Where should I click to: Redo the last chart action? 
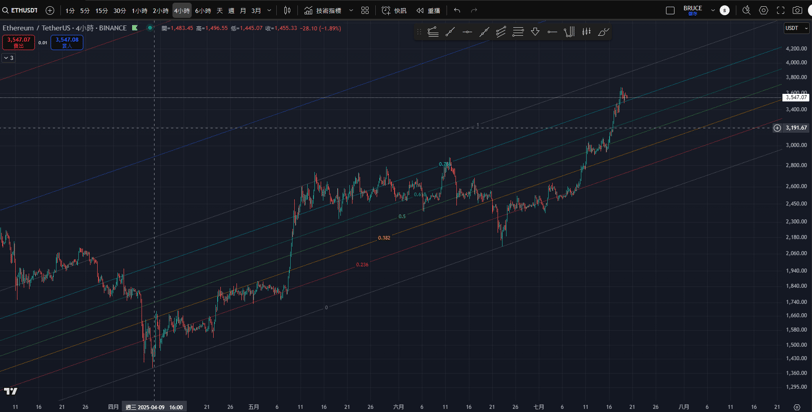click(474, 10)
